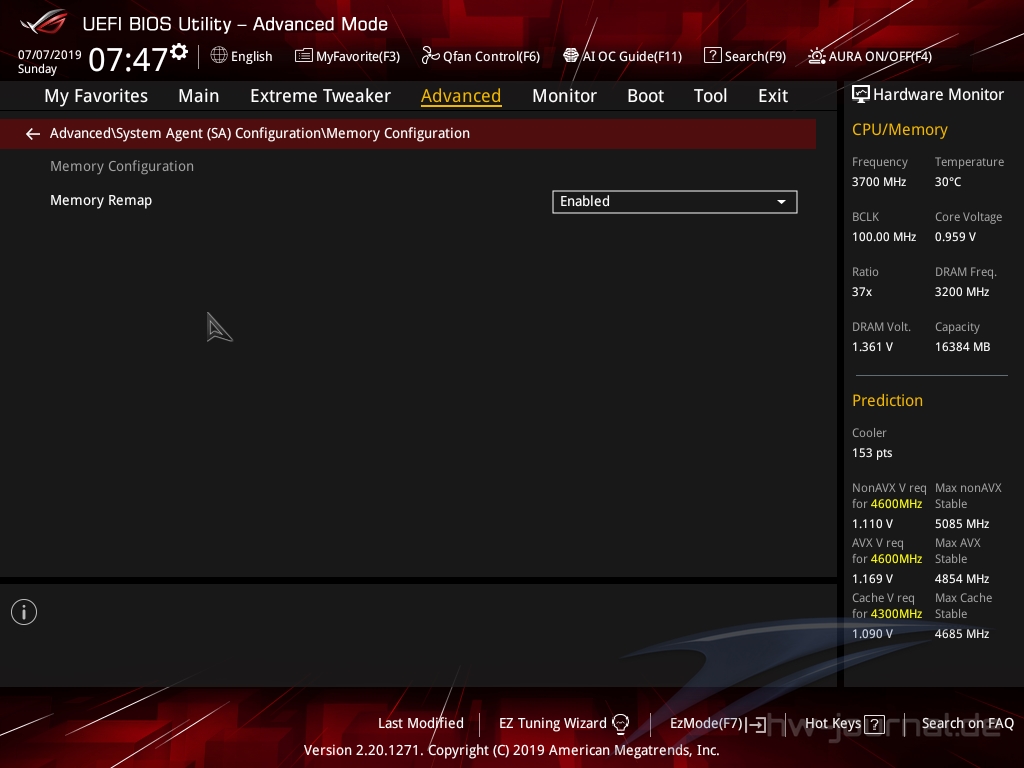The width and height of the screenshot is (1024, 768).
Task: Click the Memory Remap dropdown arrow
Action: (781, 202)
